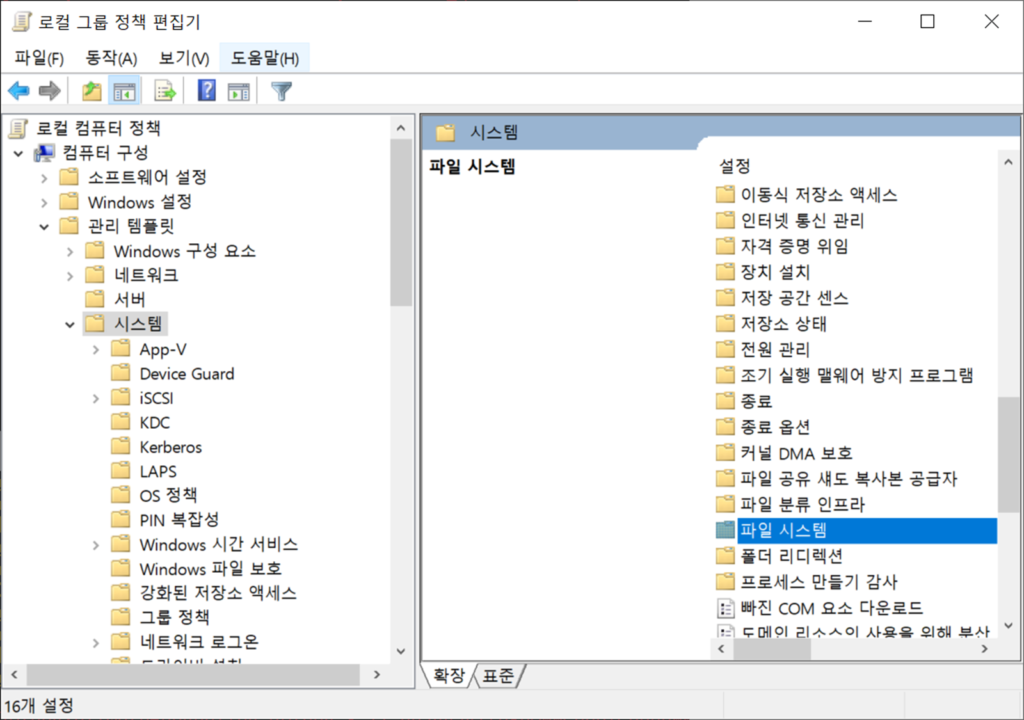The height and width of the screenshot is (720, 1024).
Task: Open the 동작(A) menu
Action: (111, 58)
